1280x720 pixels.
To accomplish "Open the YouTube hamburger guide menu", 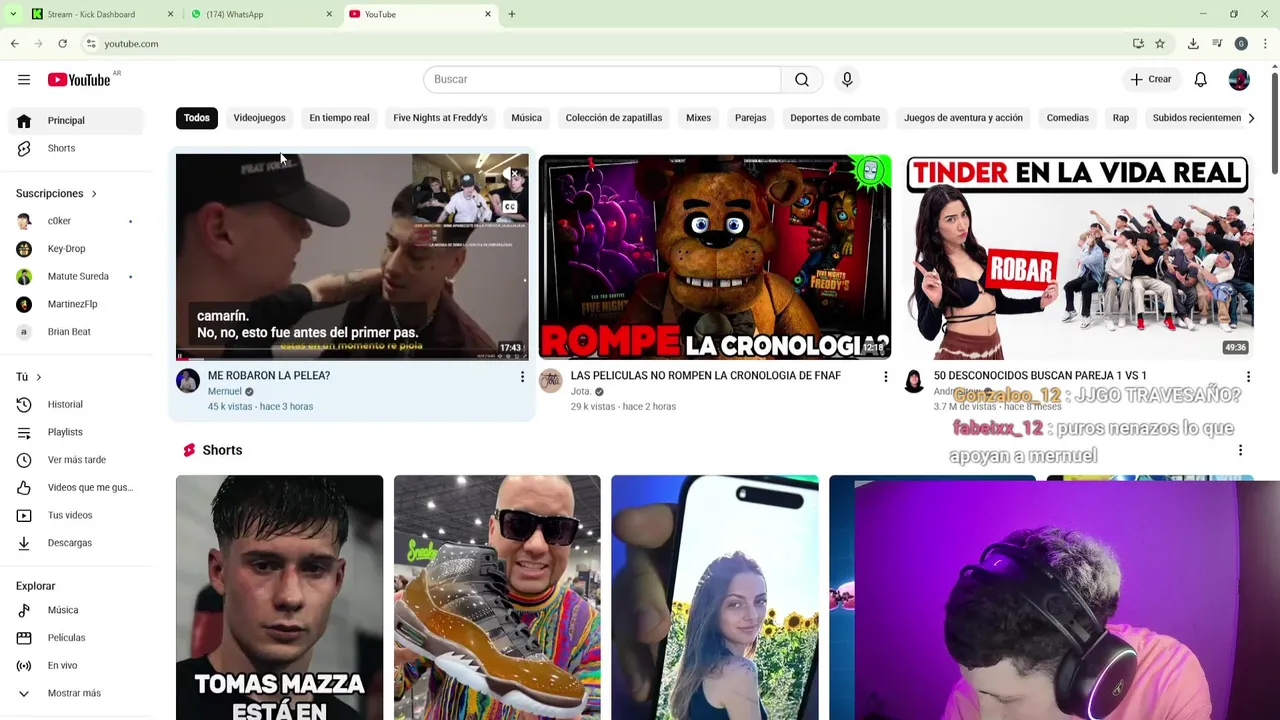I will 24,80.
